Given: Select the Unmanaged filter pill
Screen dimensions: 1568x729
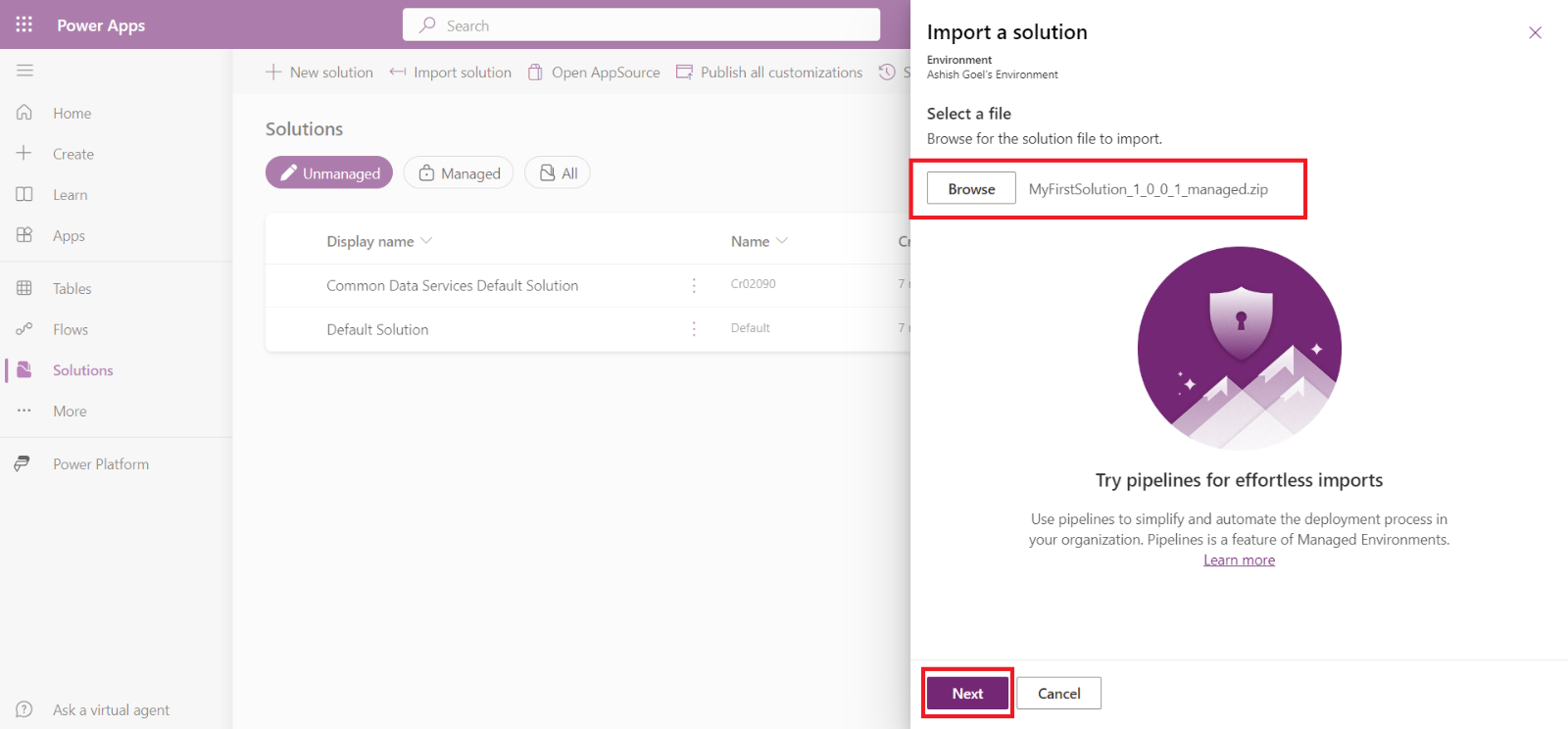Looking at the screenshot, I should tap(329, 173).
